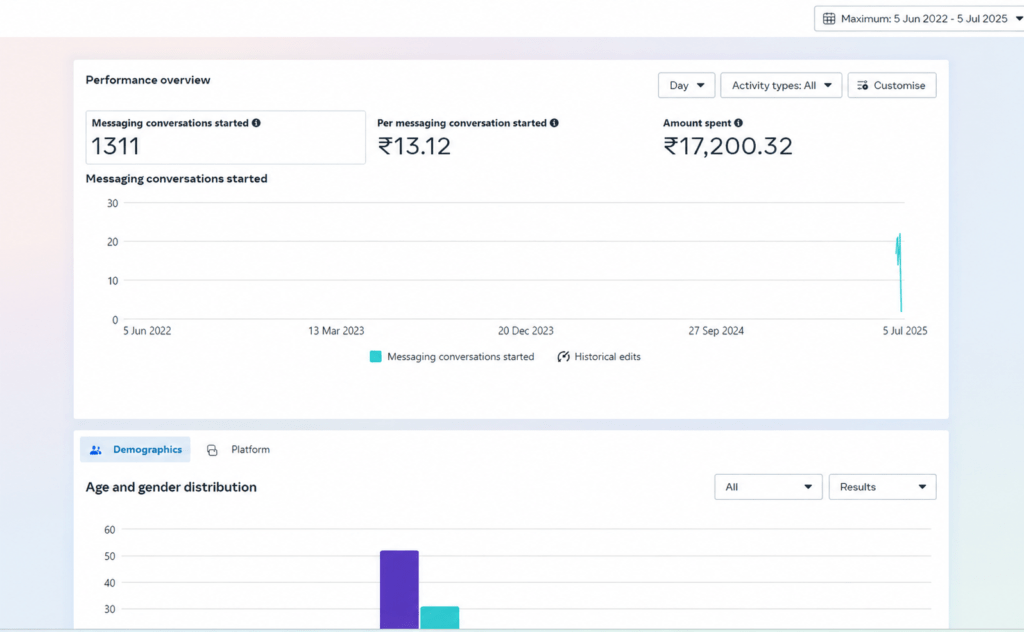Click the calendar icon in date range selector
This screenshot has width=1024, height=632.
[829, 19]
